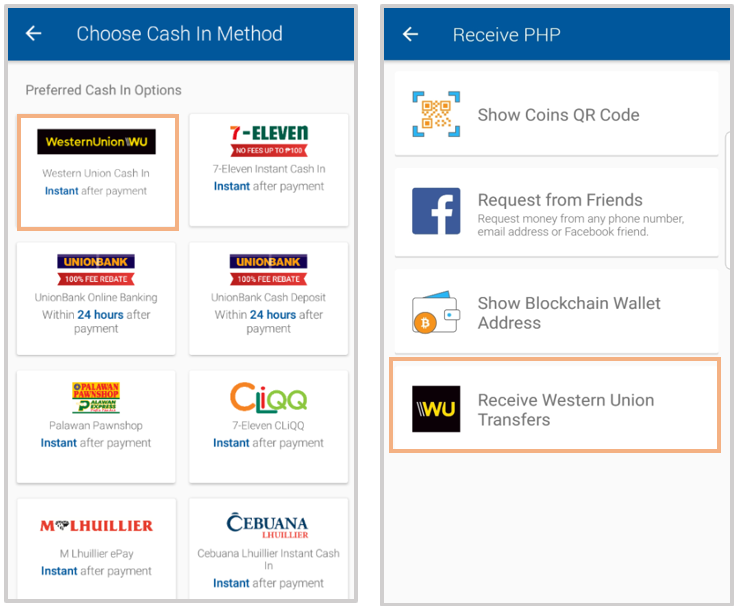Choose UnionBank Cash Deposit option

[269, 298]
